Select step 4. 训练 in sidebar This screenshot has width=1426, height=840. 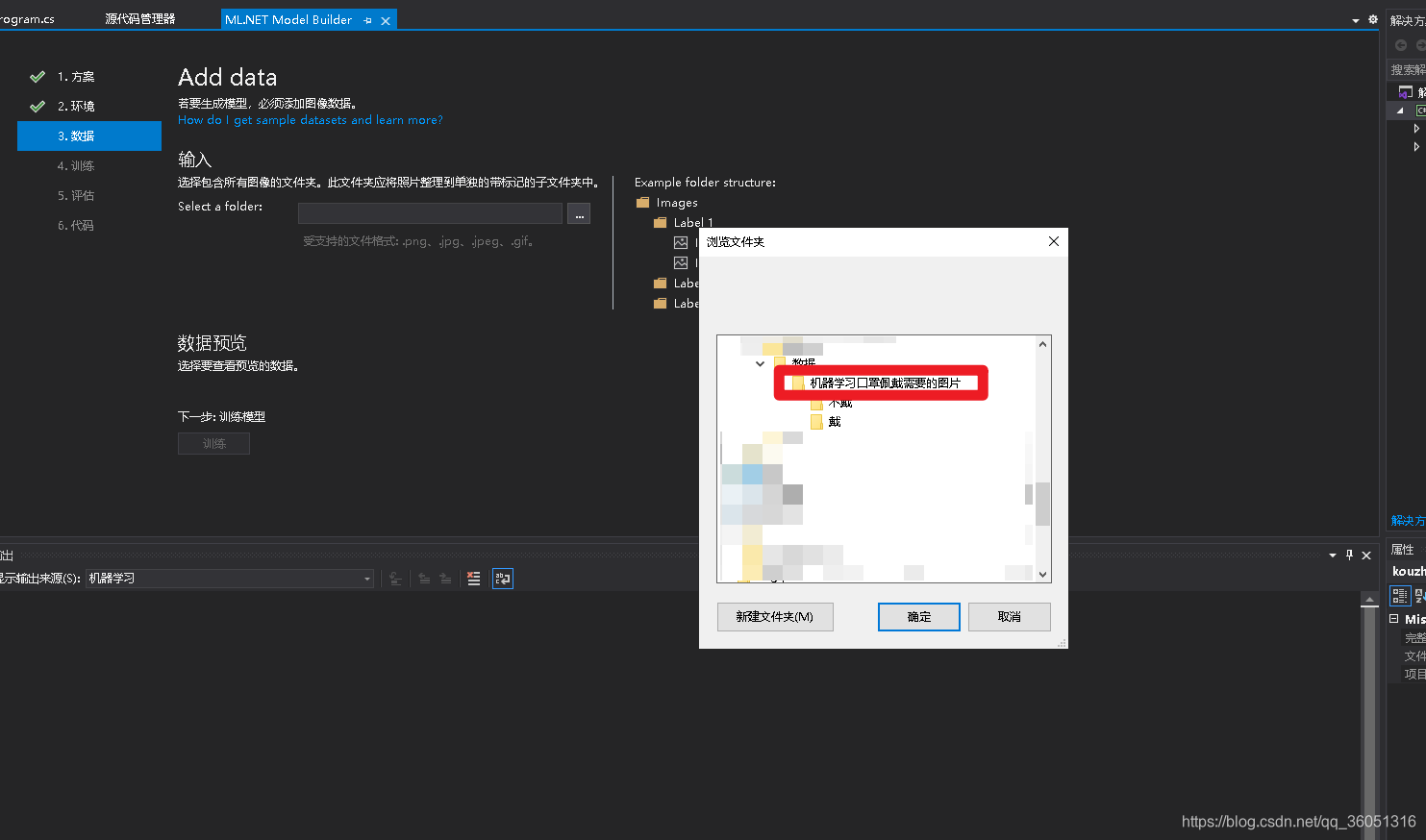(x=76, y=166)
